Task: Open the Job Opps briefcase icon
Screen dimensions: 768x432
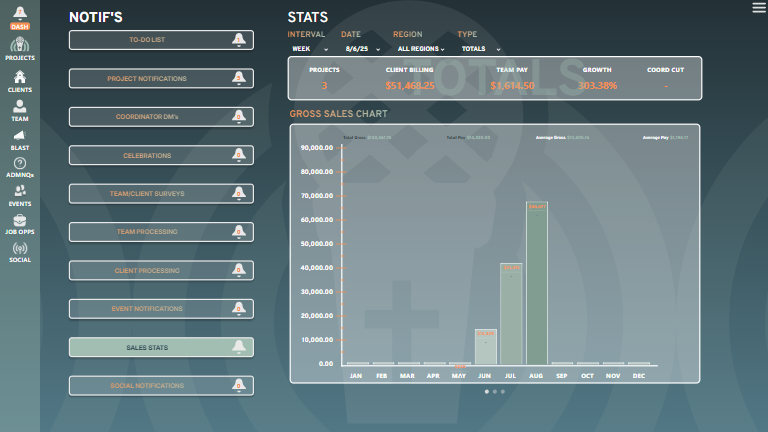Action: click(20, 223)
